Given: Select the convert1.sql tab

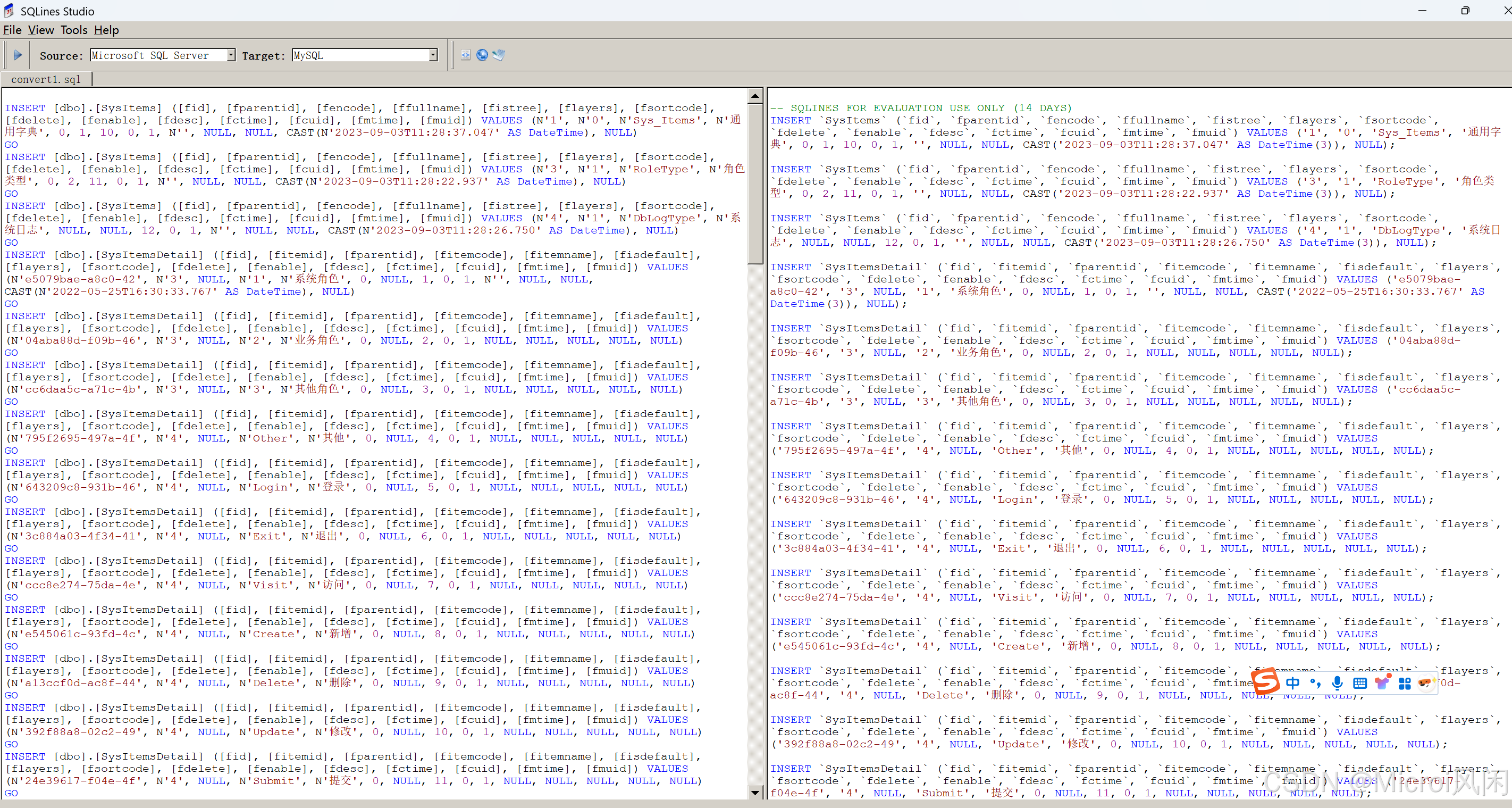Looking at the screenshot, I should click(x=46, y=79).
